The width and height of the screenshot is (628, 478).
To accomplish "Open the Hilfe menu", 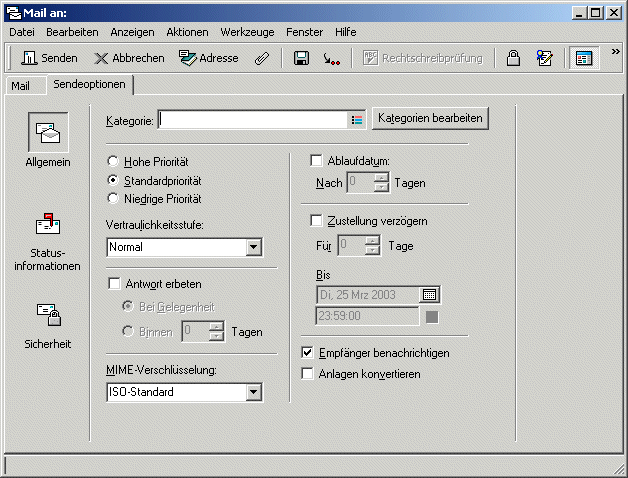I will (346, 32).
